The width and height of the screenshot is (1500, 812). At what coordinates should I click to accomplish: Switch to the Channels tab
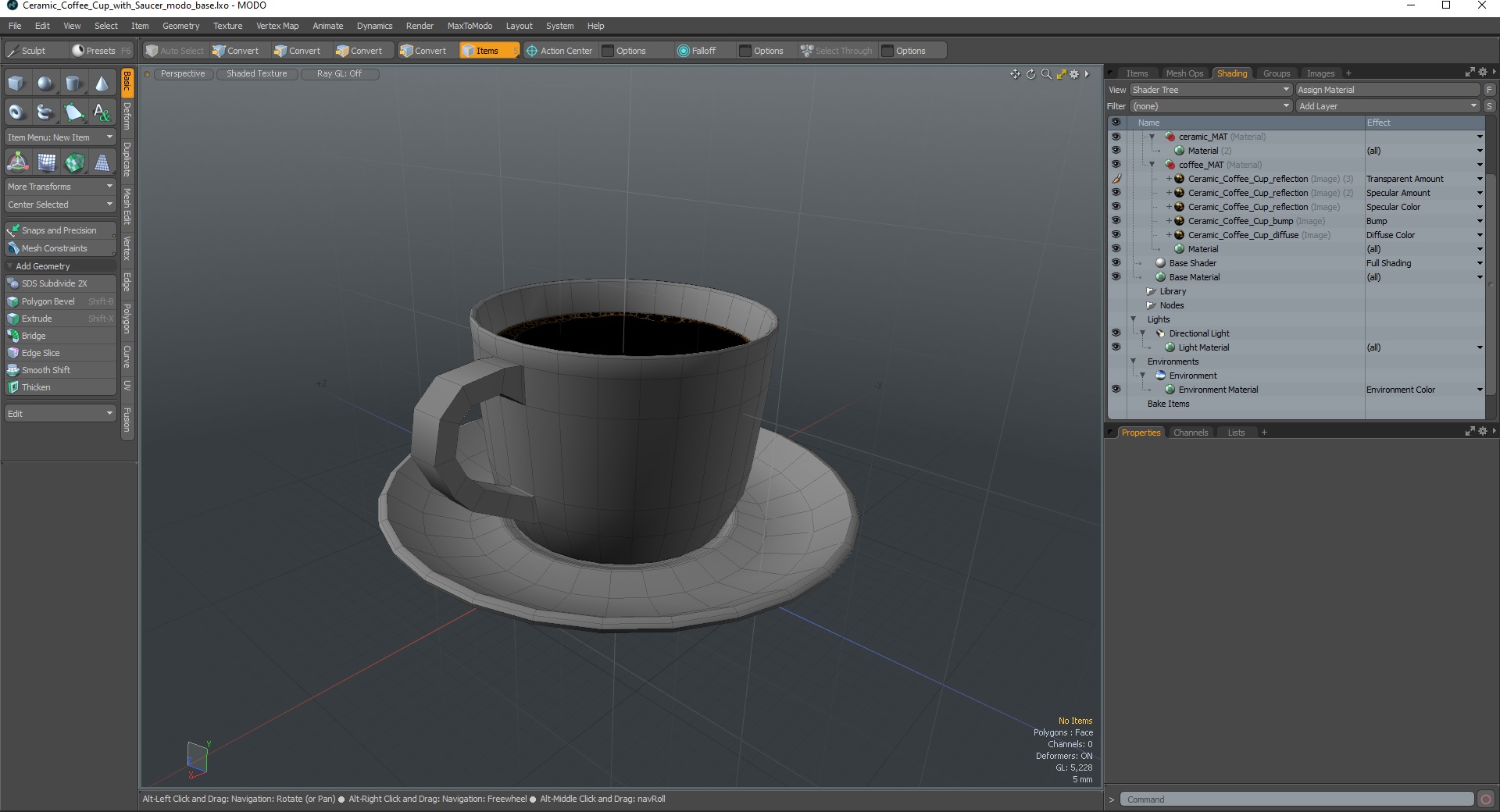pyautogui.click(x=1191, y=433)
